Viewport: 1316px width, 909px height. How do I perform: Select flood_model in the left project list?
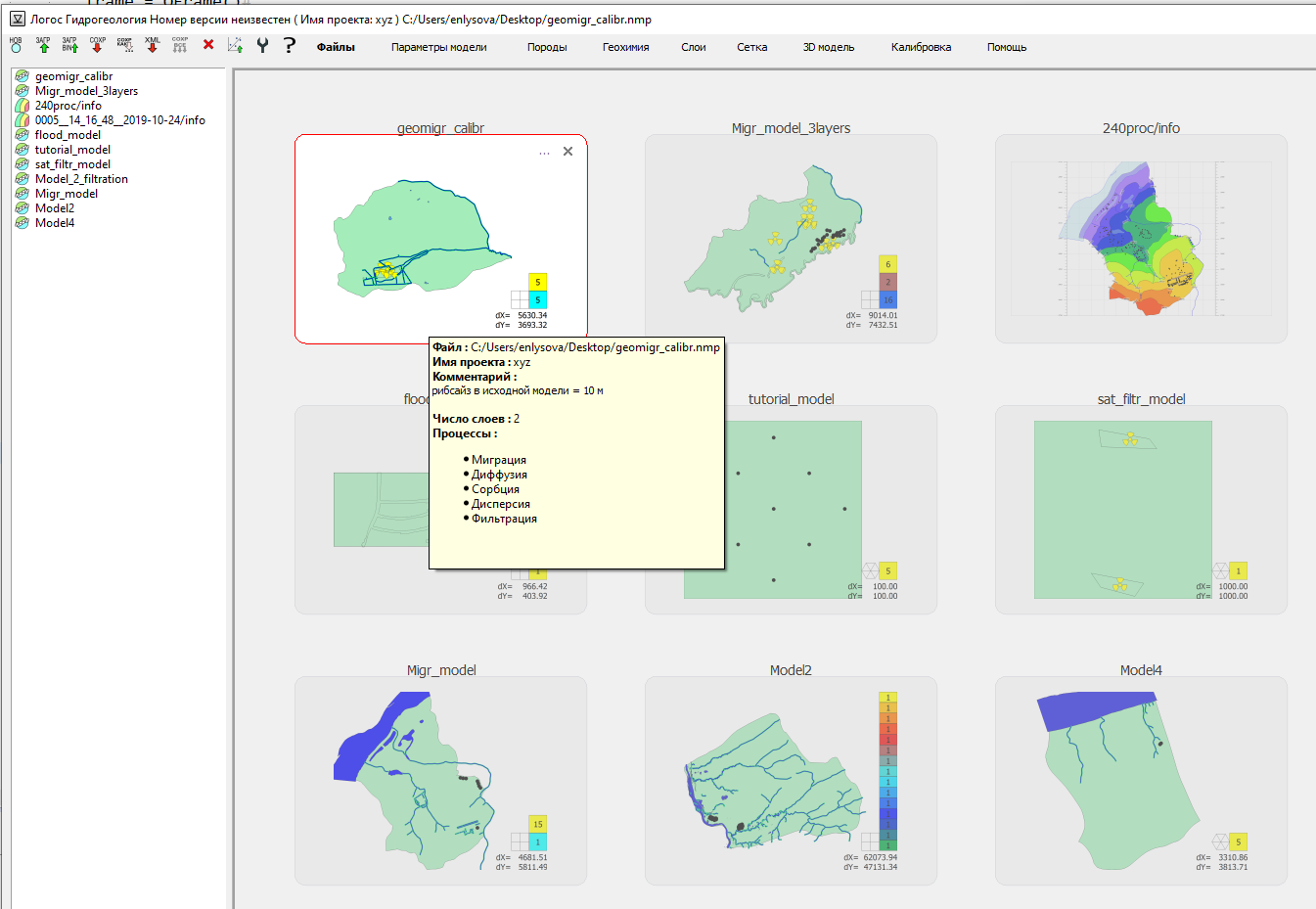68,135
